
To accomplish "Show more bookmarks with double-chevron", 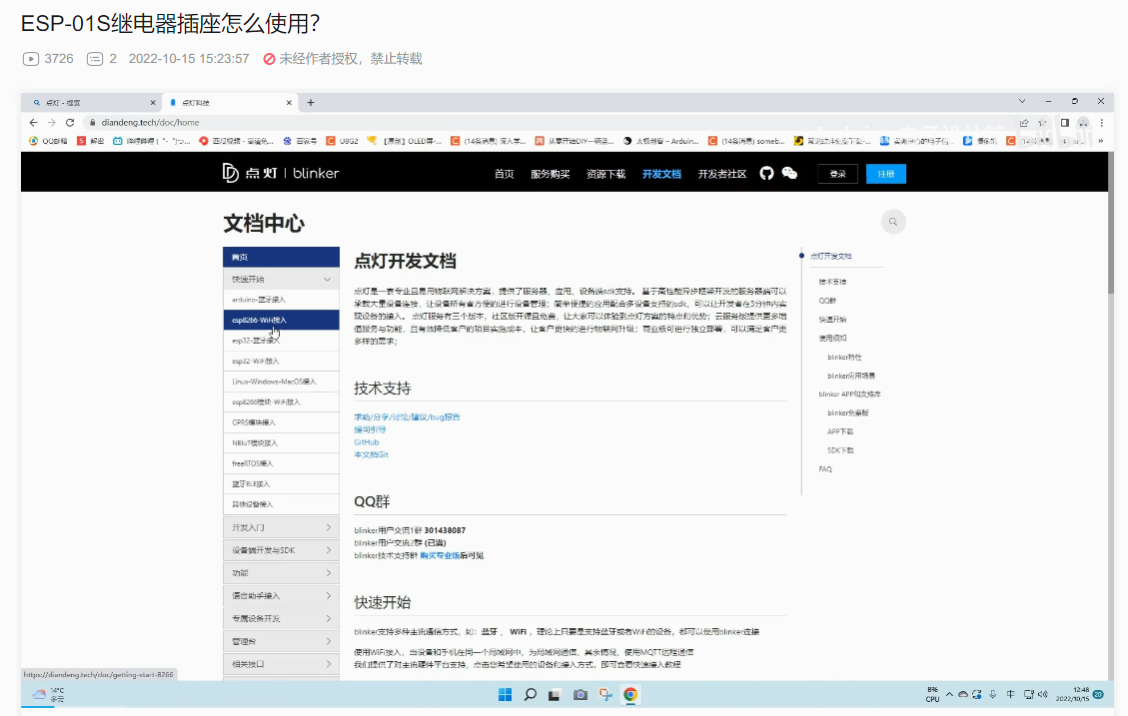I will pos(1101,141).
